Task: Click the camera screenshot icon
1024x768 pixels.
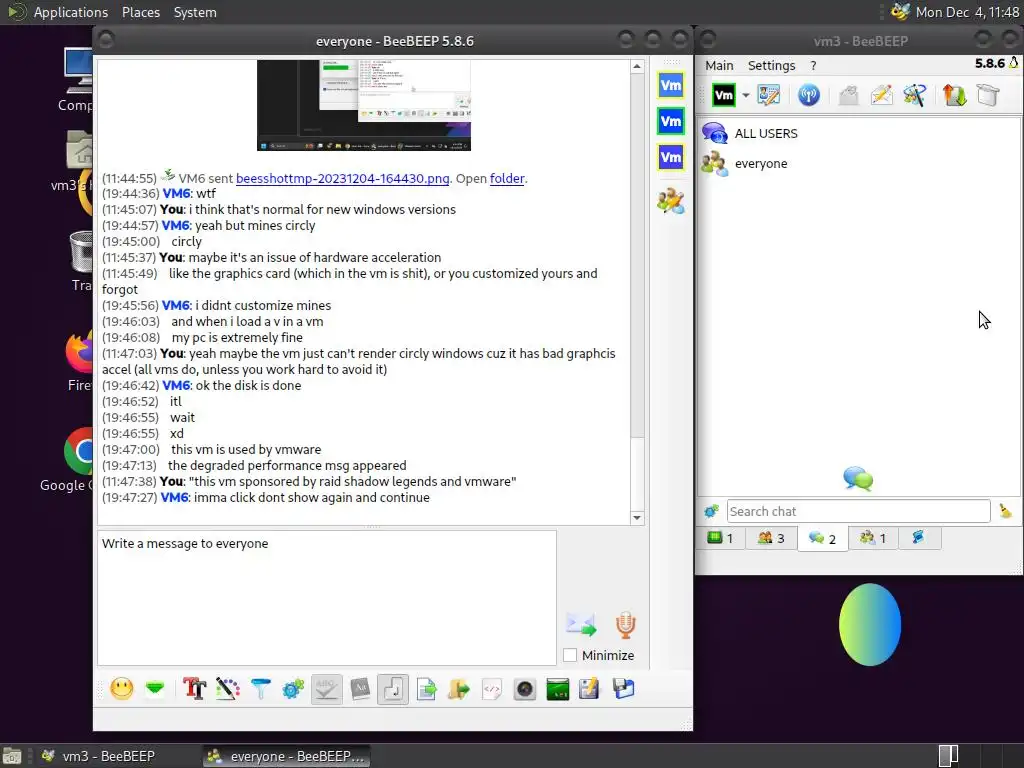Action: coord(524,689)
